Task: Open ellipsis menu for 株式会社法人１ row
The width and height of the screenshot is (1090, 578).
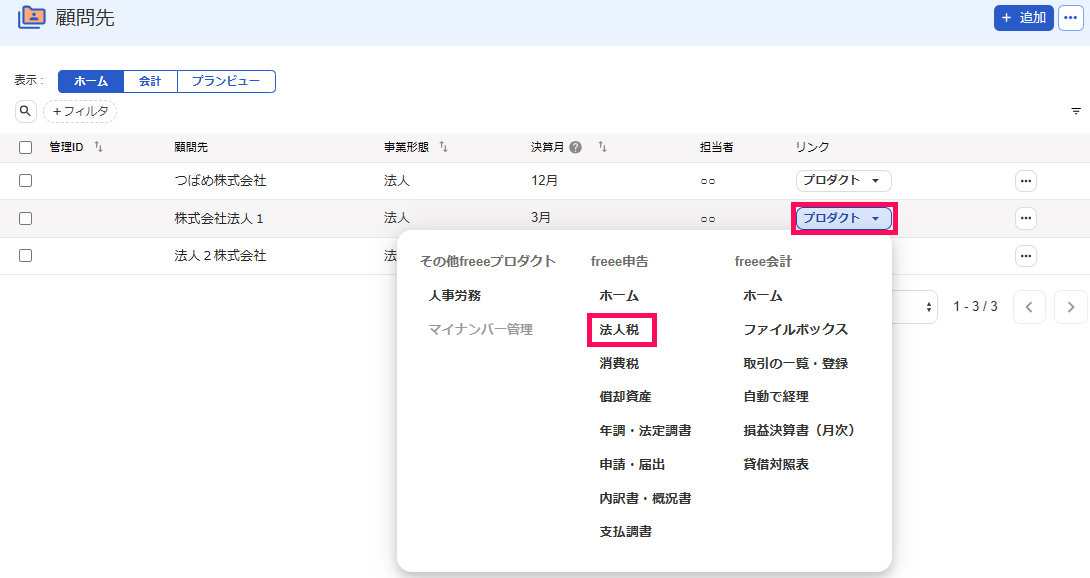Action: (x=1025, y=218)
